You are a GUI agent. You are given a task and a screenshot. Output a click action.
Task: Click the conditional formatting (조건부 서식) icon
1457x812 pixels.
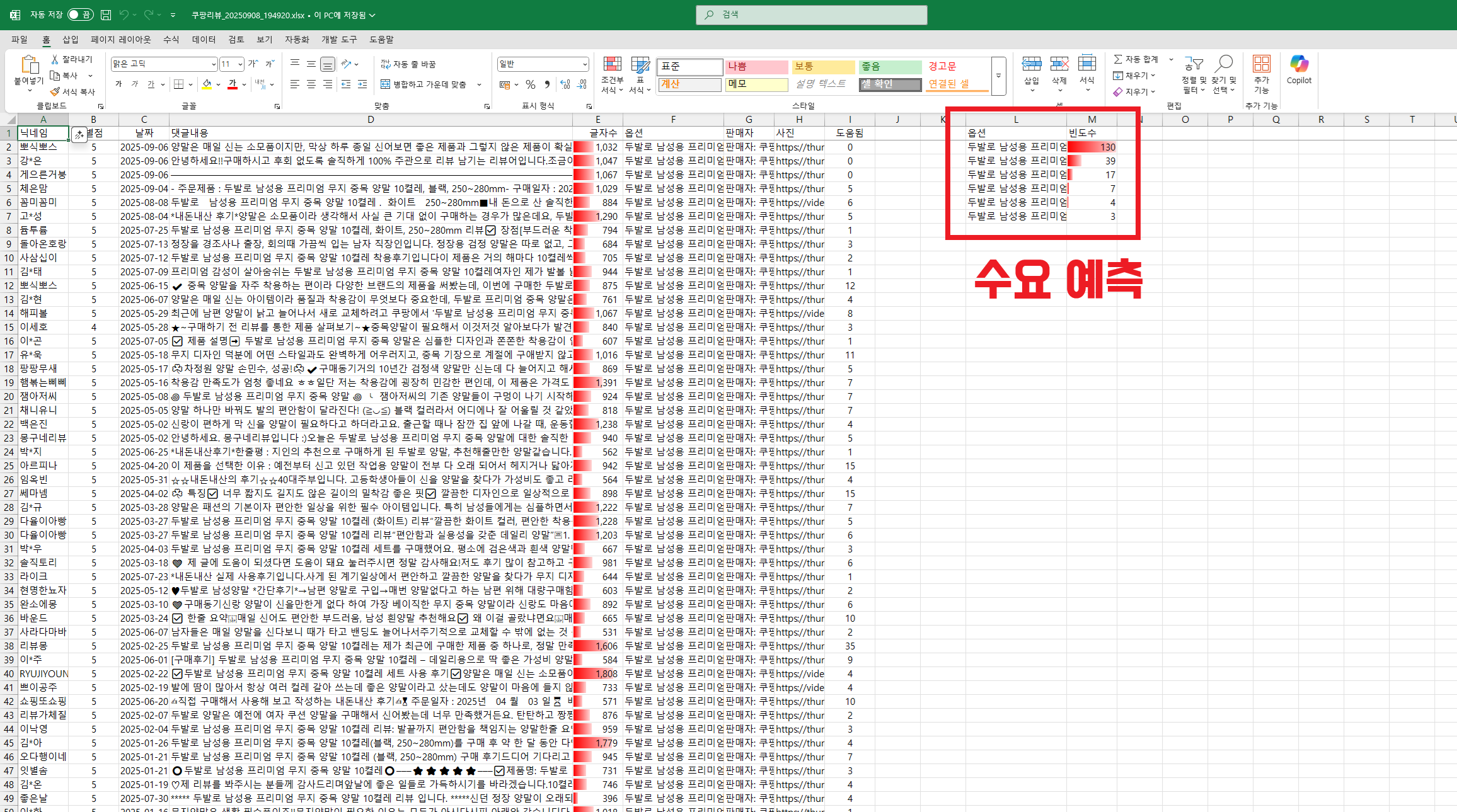pyautogui.click(x=612, y=65)
